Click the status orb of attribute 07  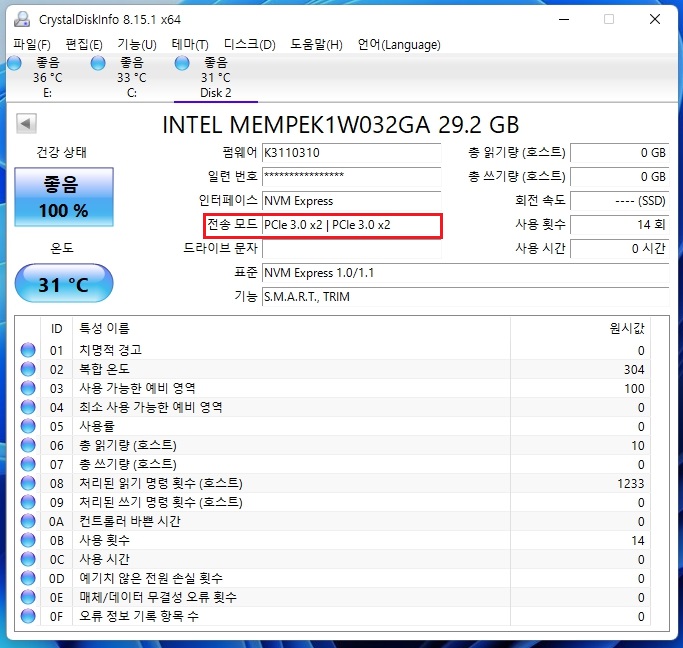coord(28,464)
